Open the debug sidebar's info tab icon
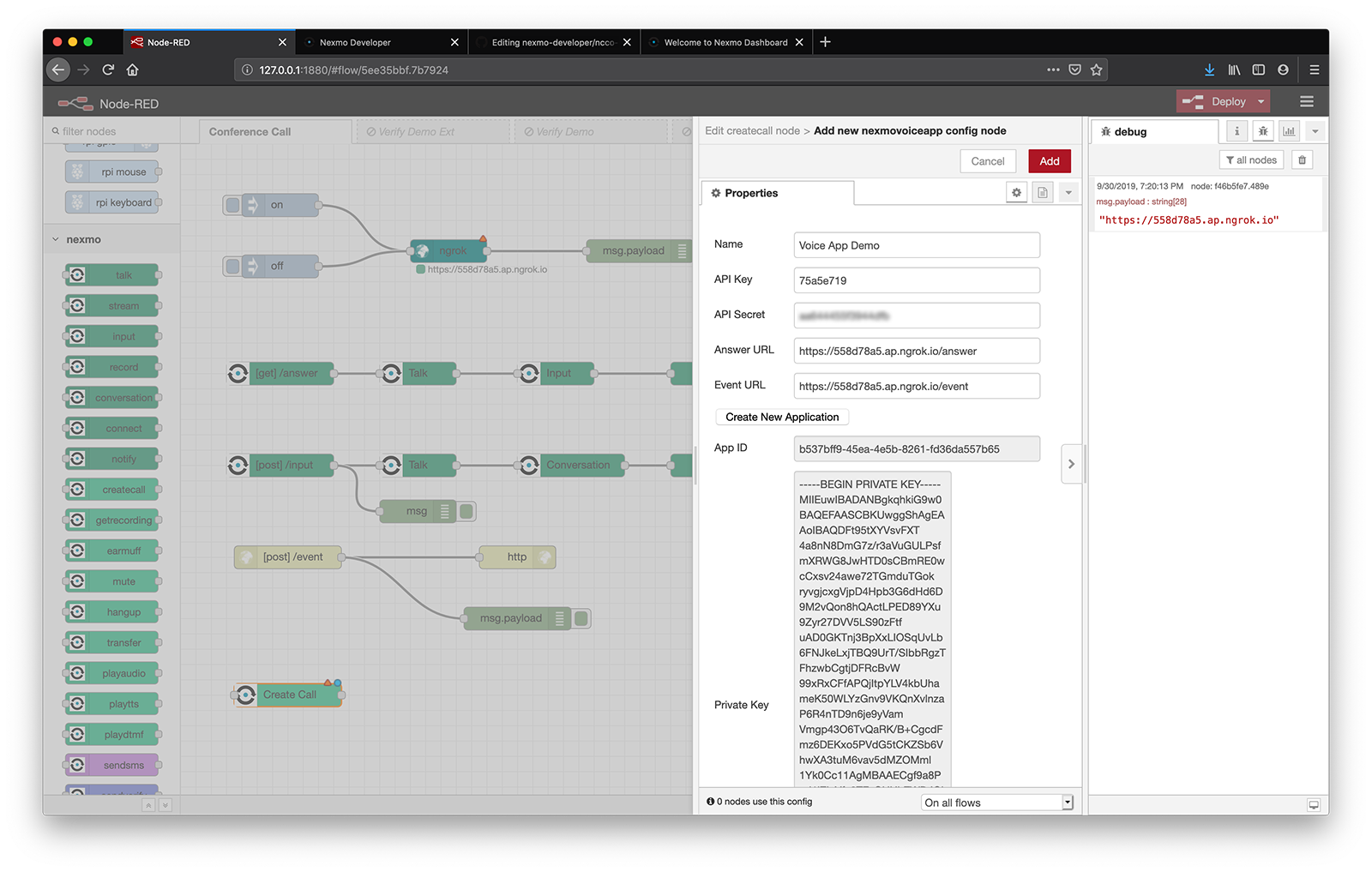The height and width of the screenshot is (872, 1372). pos(1237,131)
